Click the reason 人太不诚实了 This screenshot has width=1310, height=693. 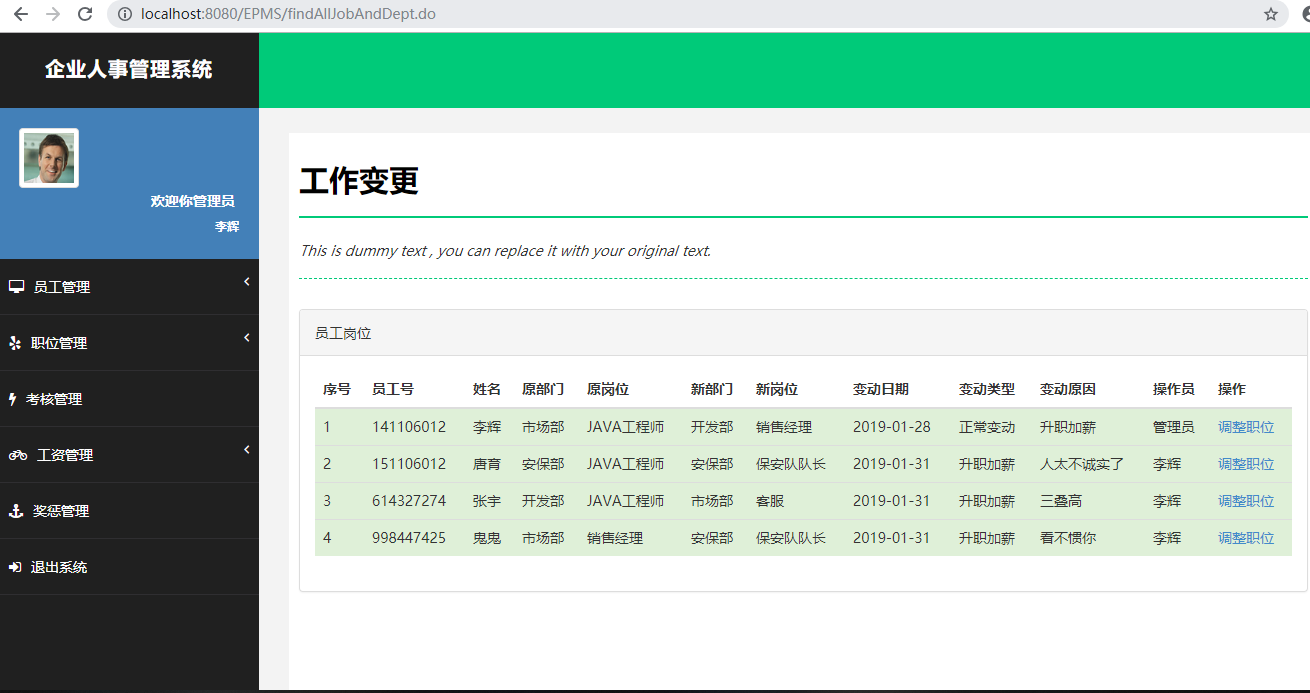tap(1082, 464)
